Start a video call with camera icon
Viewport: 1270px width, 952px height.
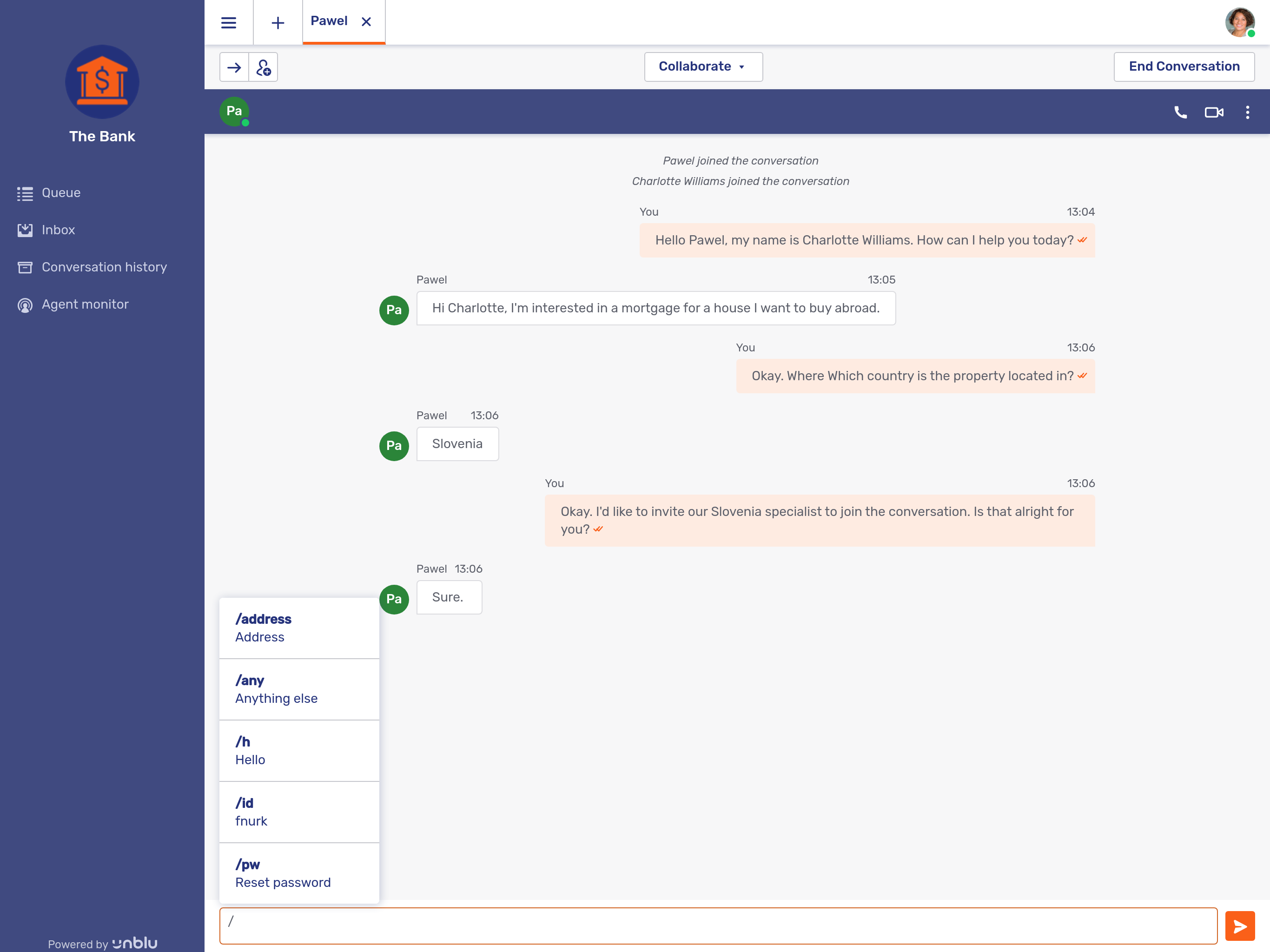point(1213,112)
